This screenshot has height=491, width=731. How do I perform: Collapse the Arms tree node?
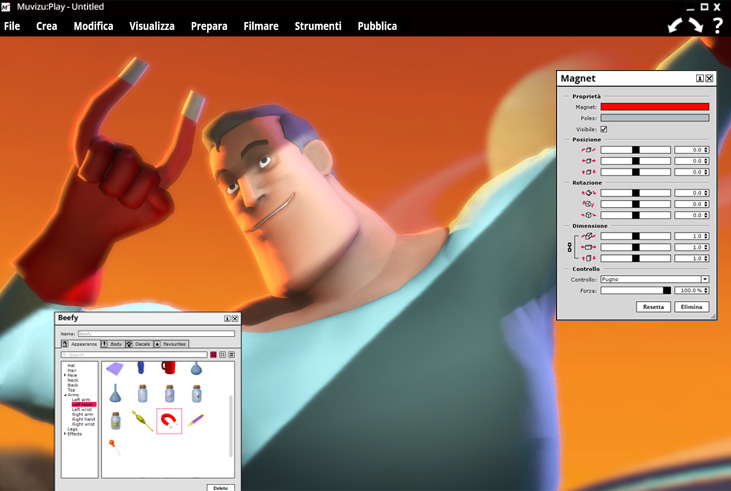[x=65, y=395]
